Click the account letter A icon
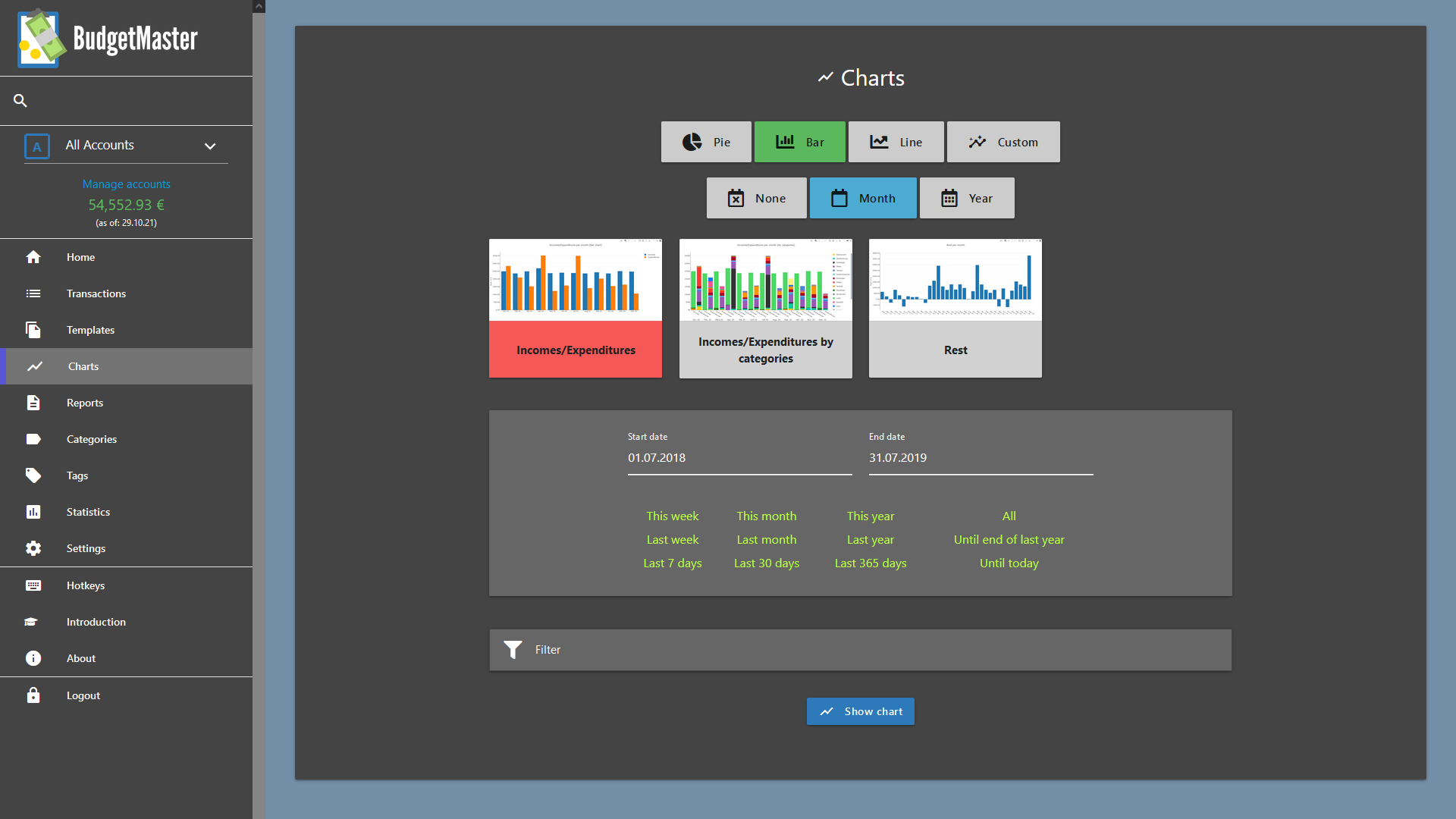The width and height of the screenshot is (1456, 819). point(37,146)
